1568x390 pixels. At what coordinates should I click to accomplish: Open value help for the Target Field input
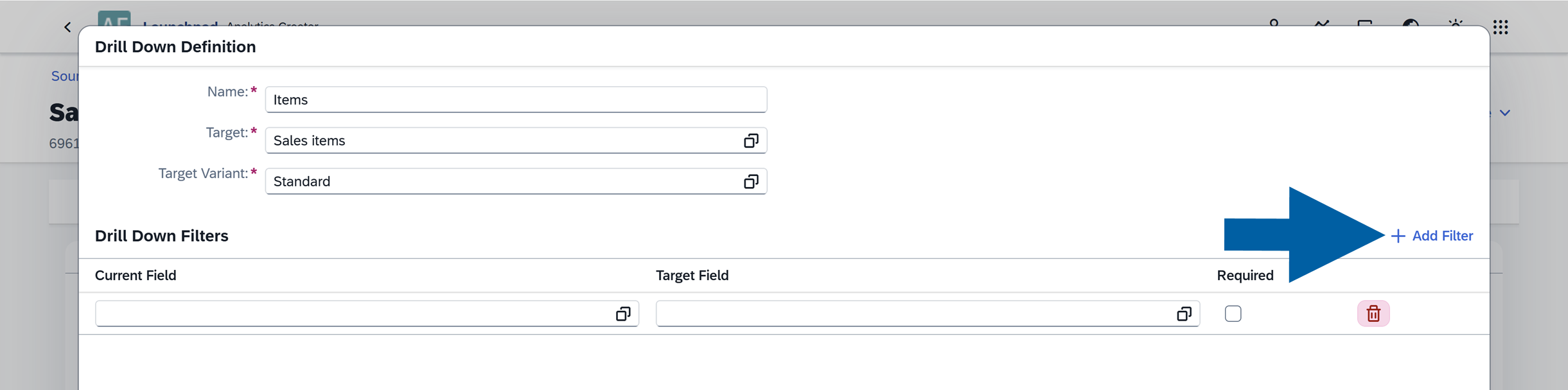(1183, 314)
